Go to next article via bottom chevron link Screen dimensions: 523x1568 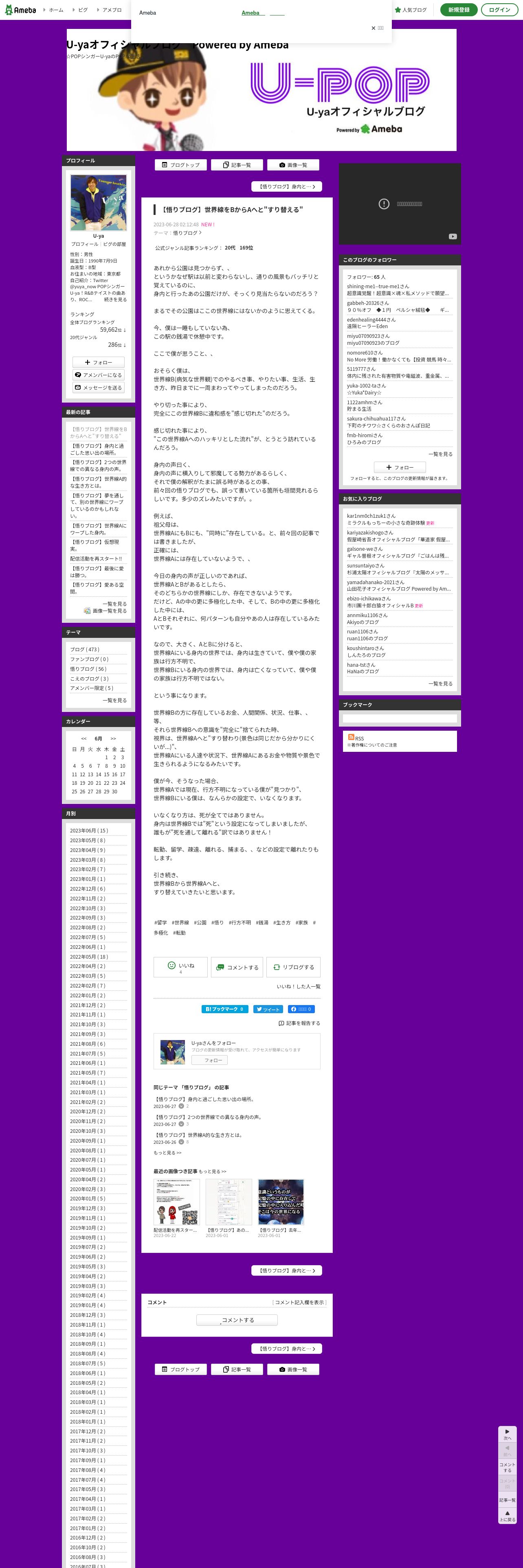click(287, 1348)
